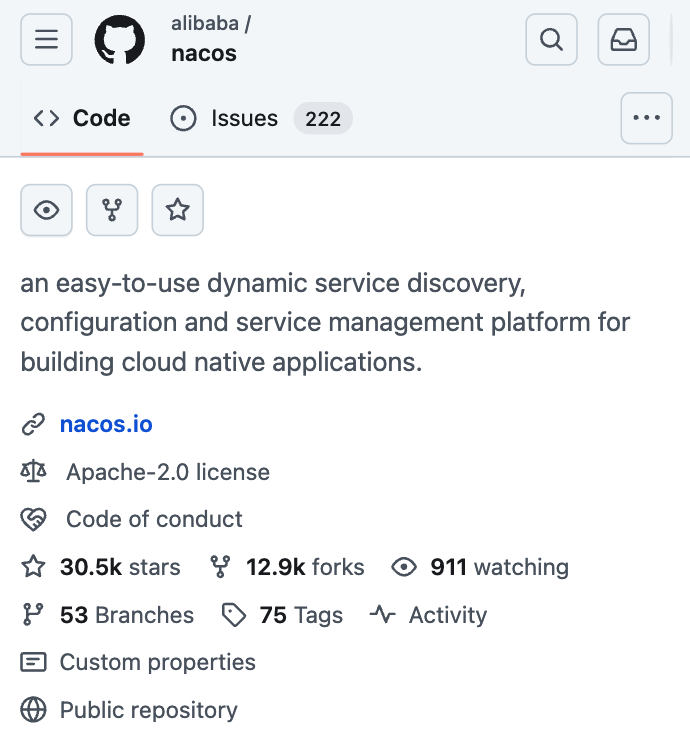This screenshot has width=690, height=734.
Task: Open the search button
Action: [x=551, y=39]
